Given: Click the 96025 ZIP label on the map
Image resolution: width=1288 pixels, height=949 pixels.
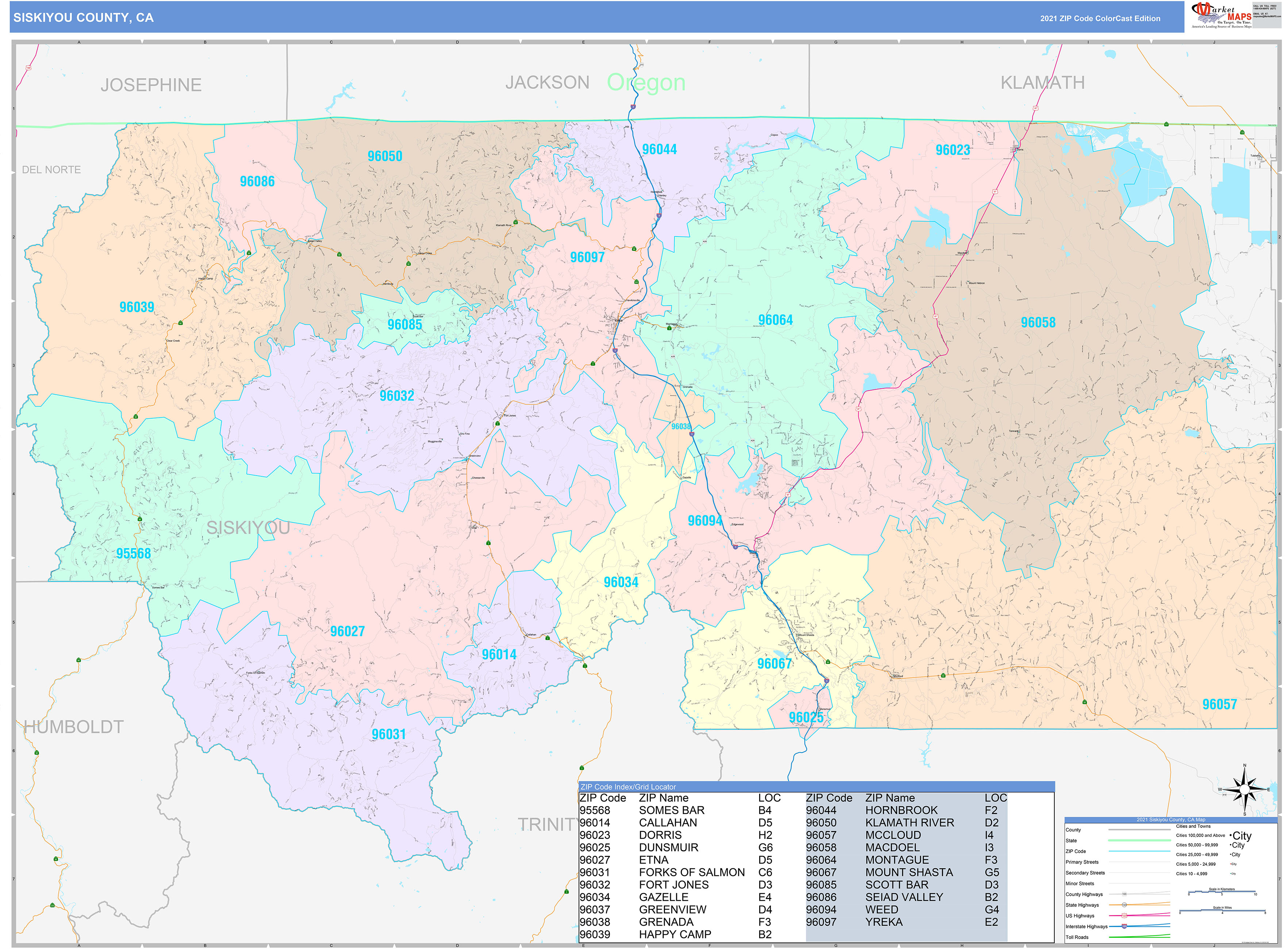Looking at the screenshot, I should [x=806, y=717].
